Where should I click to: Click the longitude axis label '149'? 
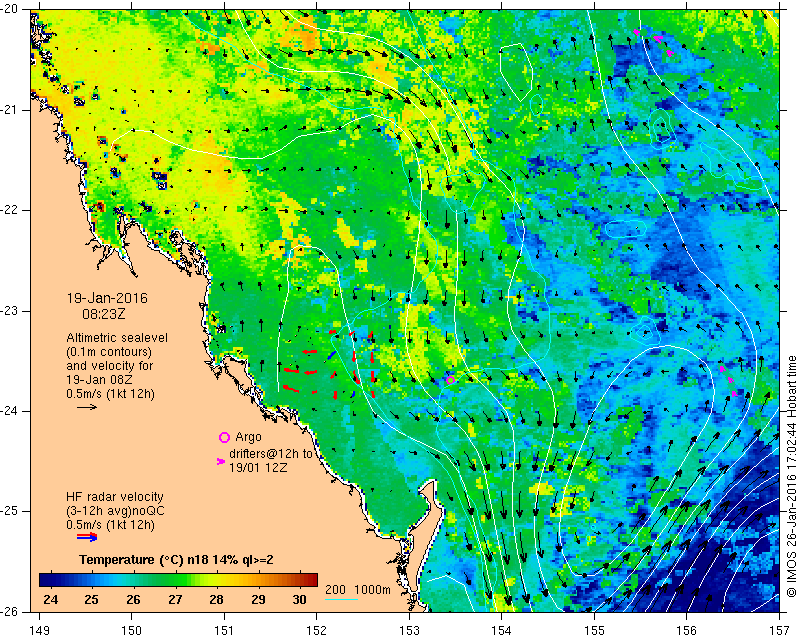(39, 631)
